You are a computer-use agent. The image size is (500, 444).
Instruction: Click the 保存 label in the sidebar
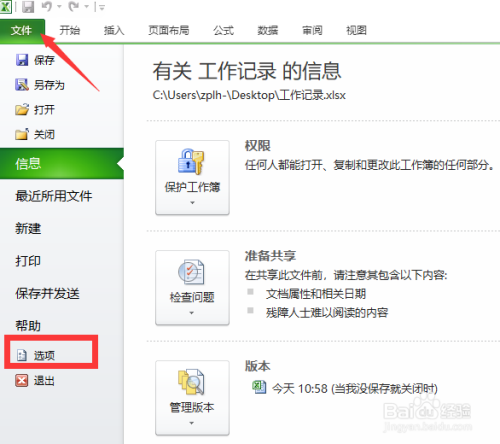pyautogui.click(x=44, y=60)
